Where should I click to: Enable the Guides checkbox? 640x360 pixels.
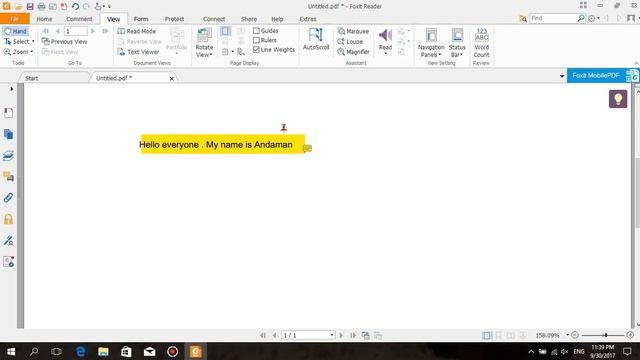256,31
